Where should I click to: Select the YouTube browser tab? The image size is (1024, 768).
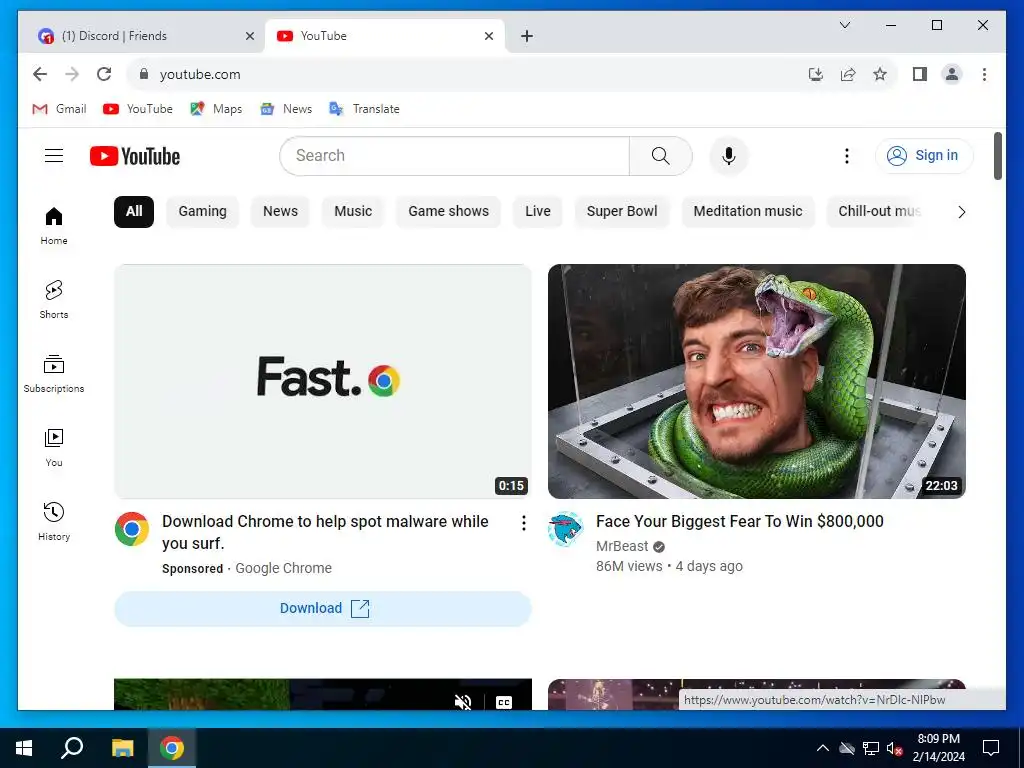pos(384,36)
